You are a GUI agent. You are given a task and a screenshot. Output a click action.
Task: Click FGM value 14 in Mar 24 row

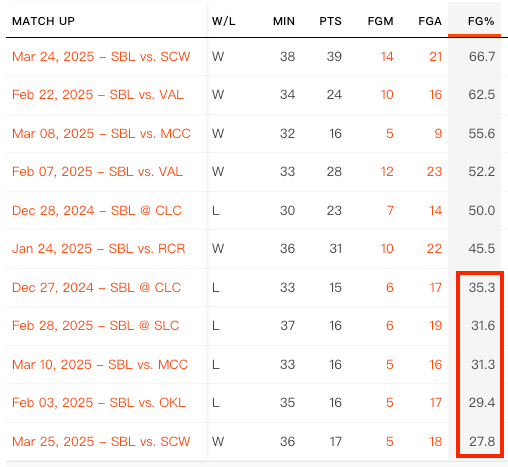pyautogui.click(x=387, y=57)
